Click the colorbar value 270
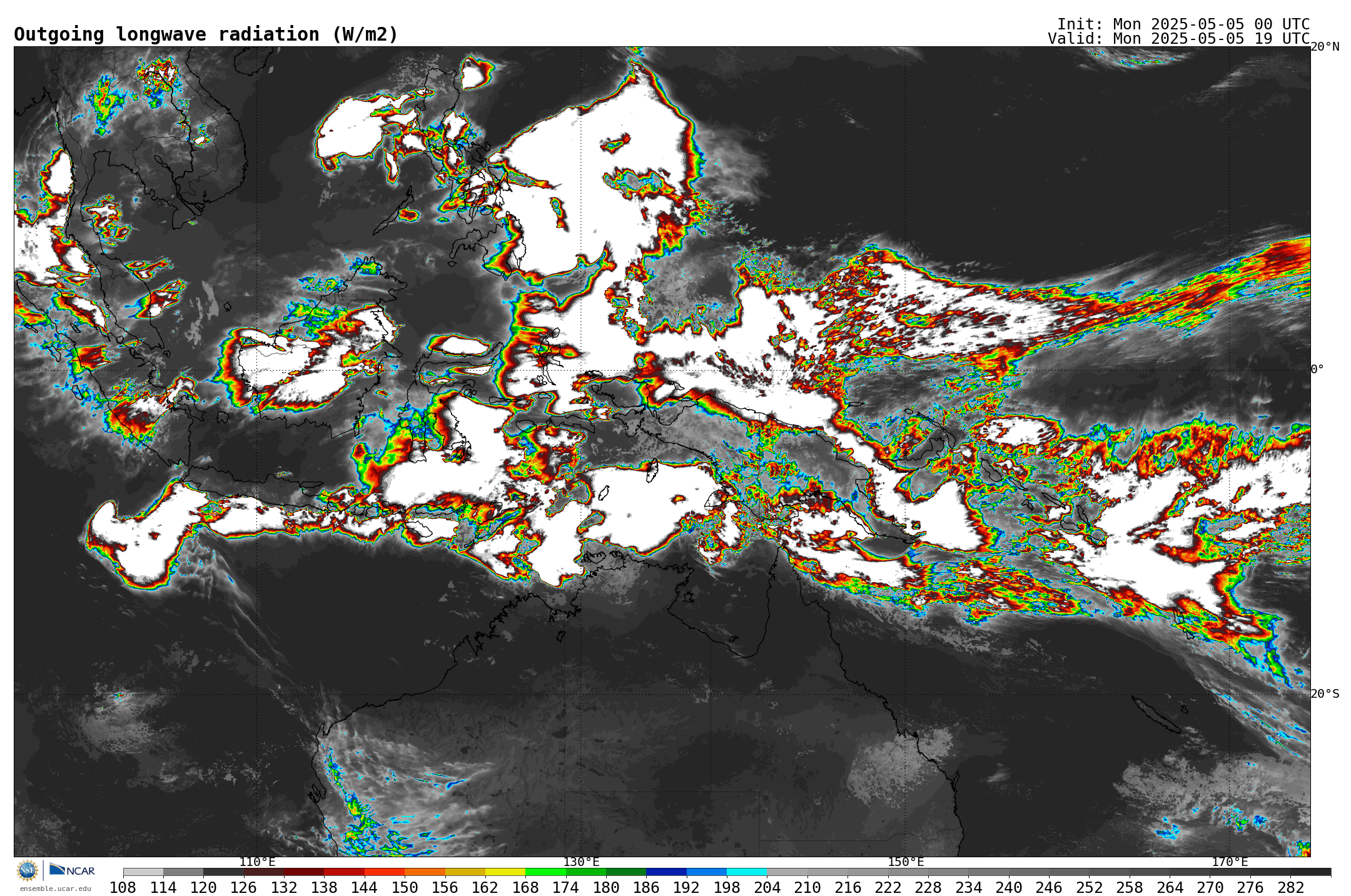 pyautogui.click(x=1210, y=888)
